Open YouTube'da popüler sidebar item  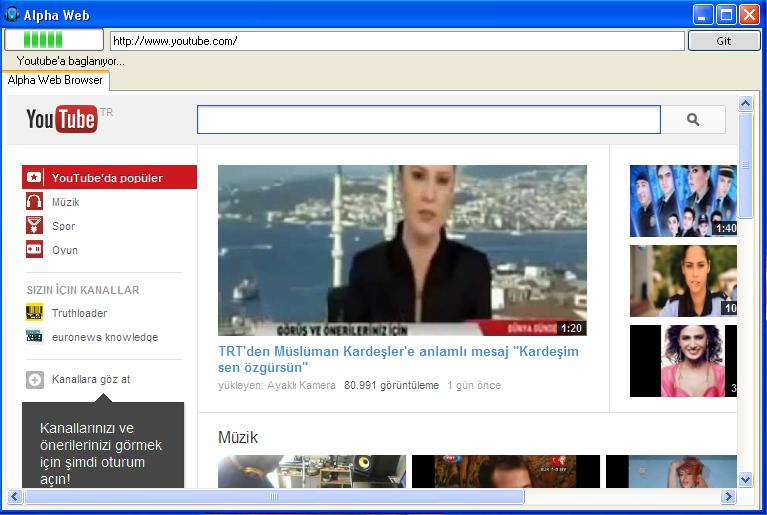[x=109, y=177]
